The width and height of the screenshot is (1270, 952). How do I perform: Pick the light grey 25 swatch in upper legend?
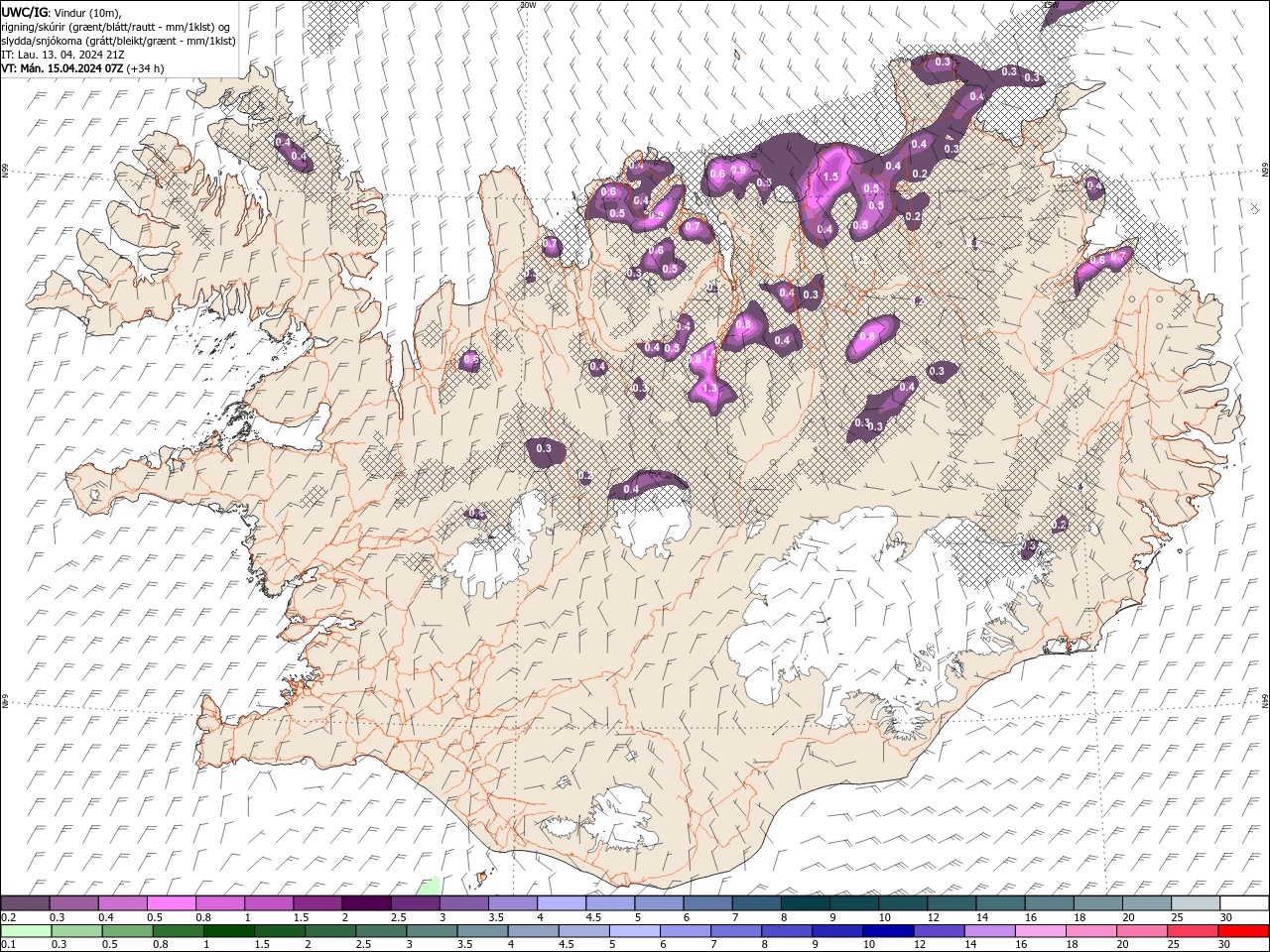coord(1197,903)
